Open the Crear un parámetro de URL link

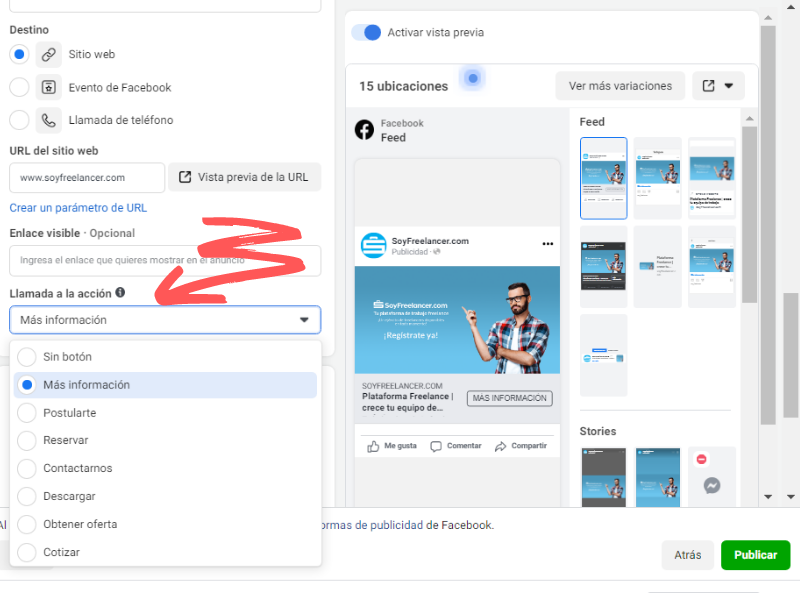click(78, 208)
